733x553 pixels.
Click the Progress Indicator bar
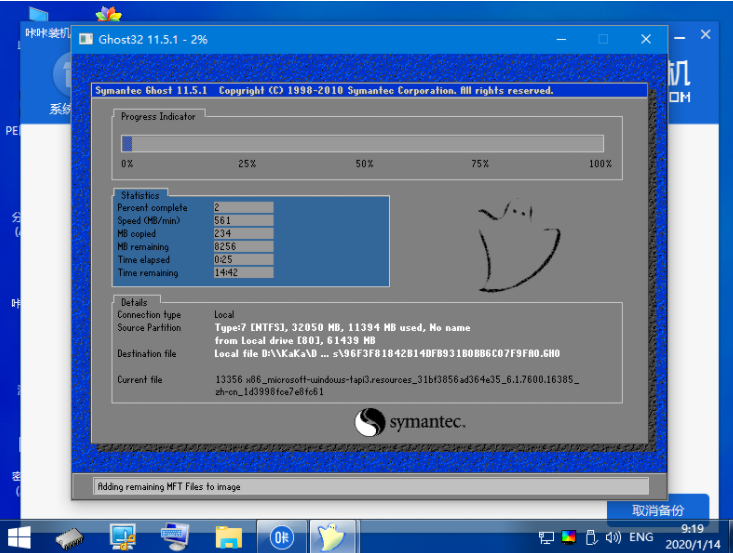pyautogui.click(x=362, y=143)
